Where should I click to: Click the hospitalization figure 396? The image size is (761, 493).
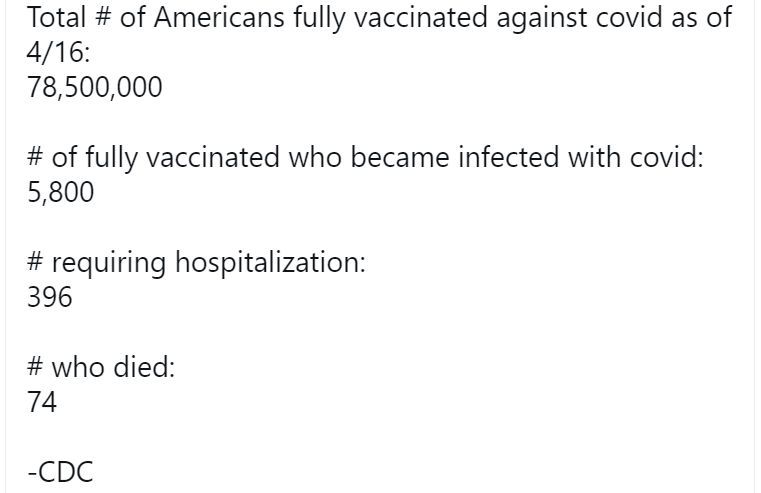[50, 298]
